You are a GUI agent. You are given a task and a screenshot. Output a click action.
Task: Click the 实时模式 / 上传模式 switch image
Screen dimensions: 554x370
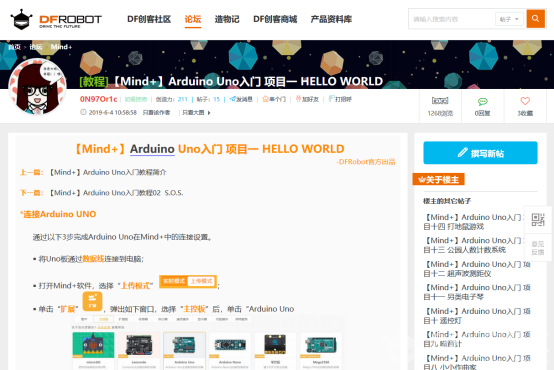pos(188,282)
